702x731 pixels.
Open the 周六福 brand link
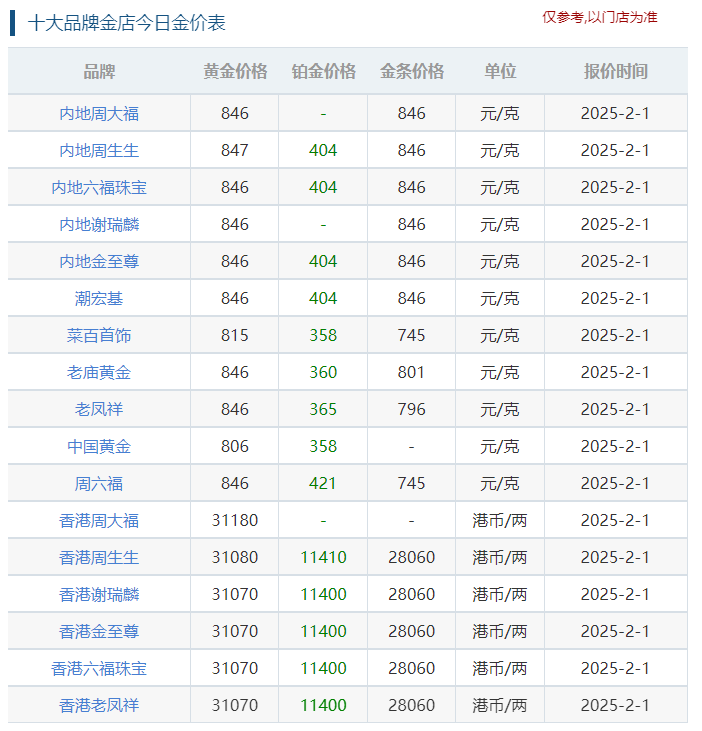click(99, 483)
